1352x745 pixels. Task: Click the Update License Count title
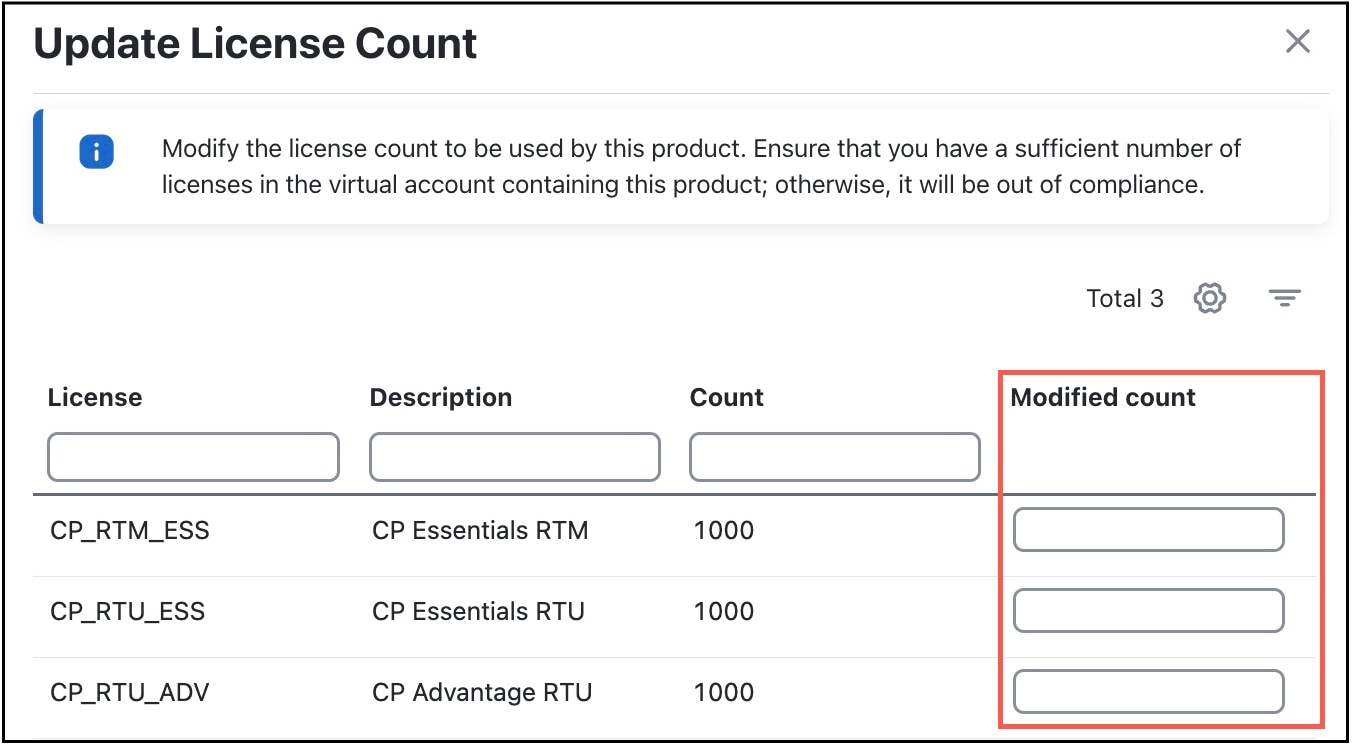point(256,44)
